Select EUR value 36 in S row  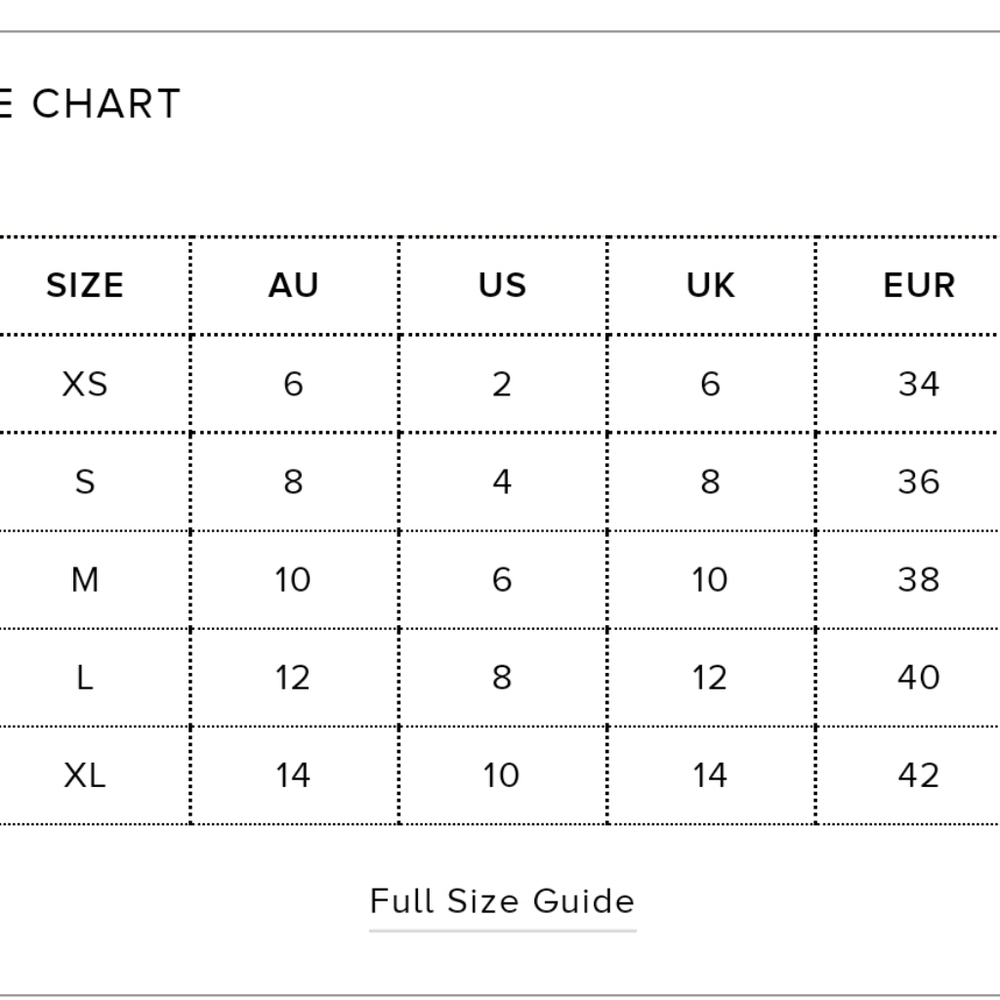(919, 482)
